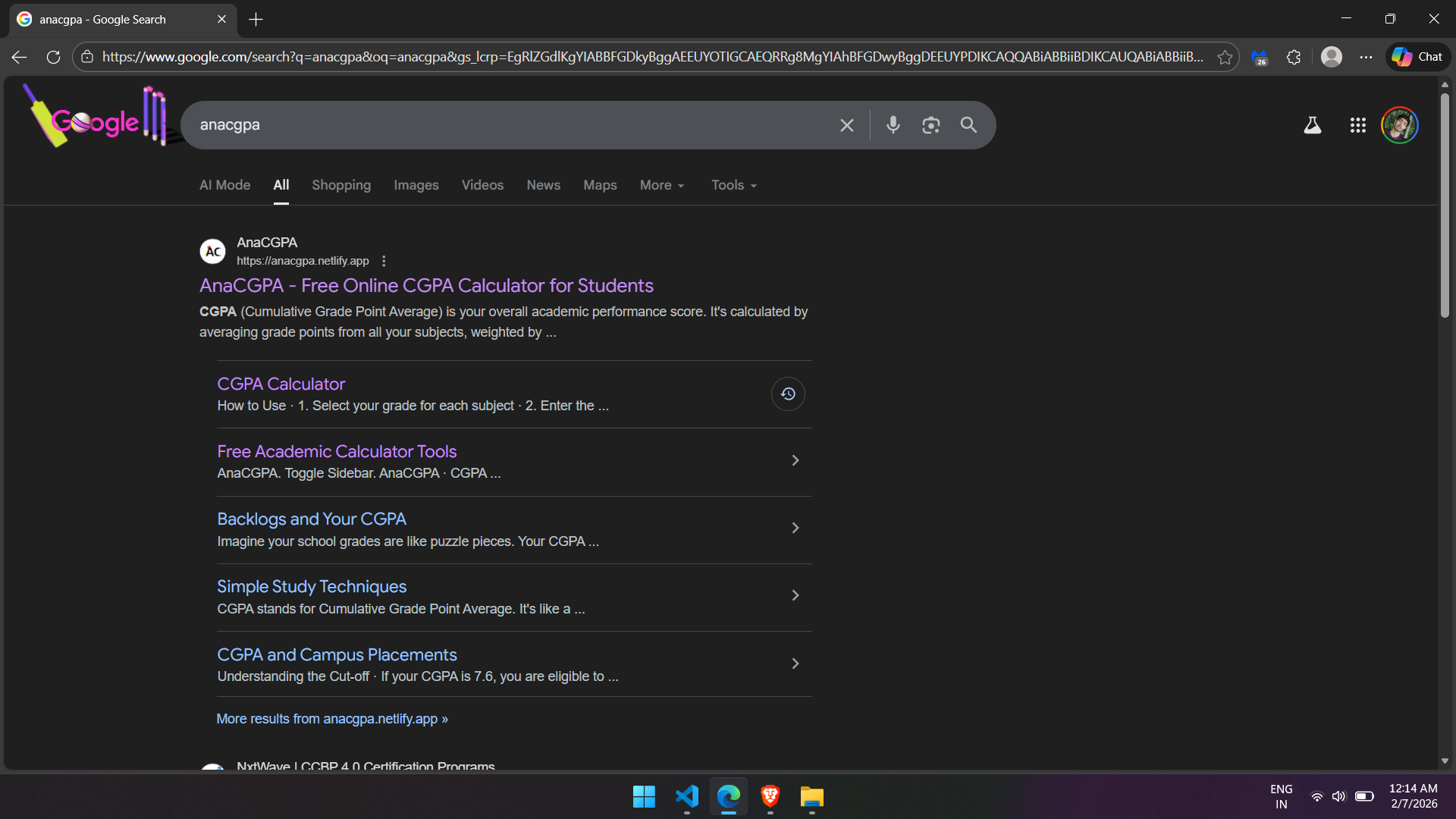
Task: Open Google account avatar
Action: tap(1400, 125)
